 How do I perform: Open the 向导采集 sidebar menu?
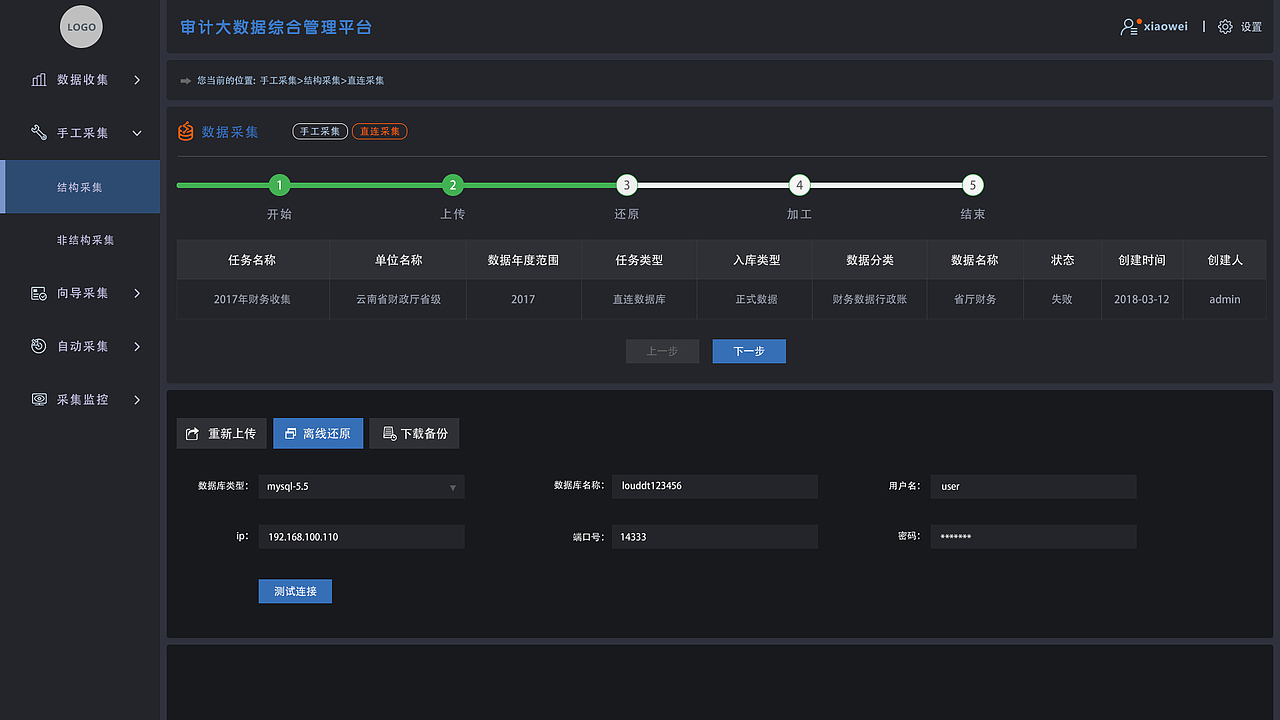tap(80, 293)
